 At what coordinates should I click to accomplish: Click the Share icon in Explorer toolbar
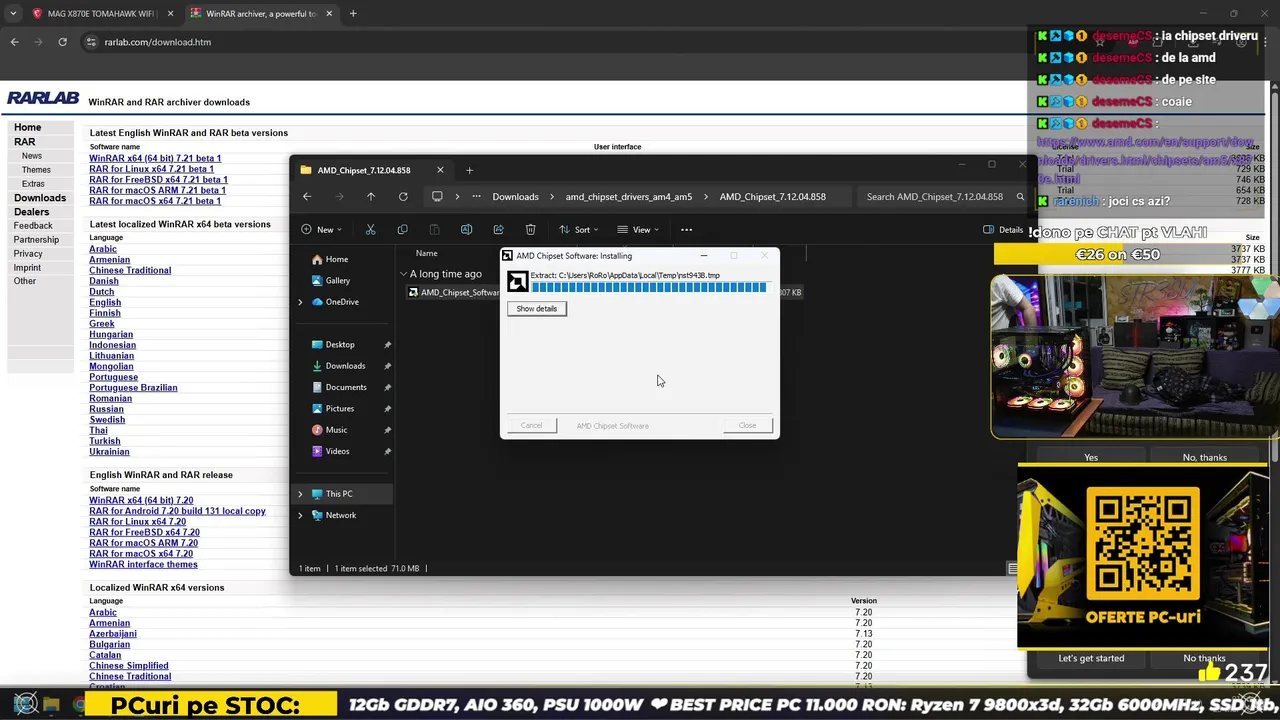(498, 229)
